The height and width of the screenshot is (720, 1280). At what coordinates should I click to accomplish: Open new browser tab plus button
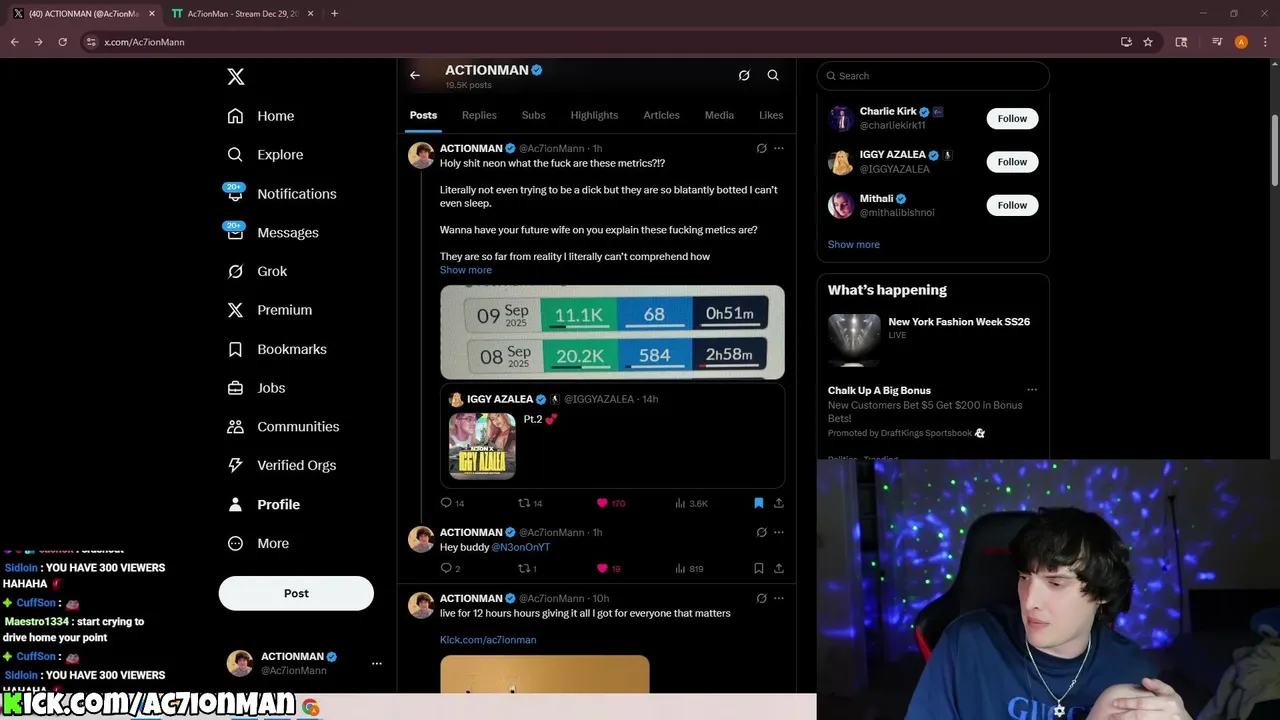(x=334, y=14)
